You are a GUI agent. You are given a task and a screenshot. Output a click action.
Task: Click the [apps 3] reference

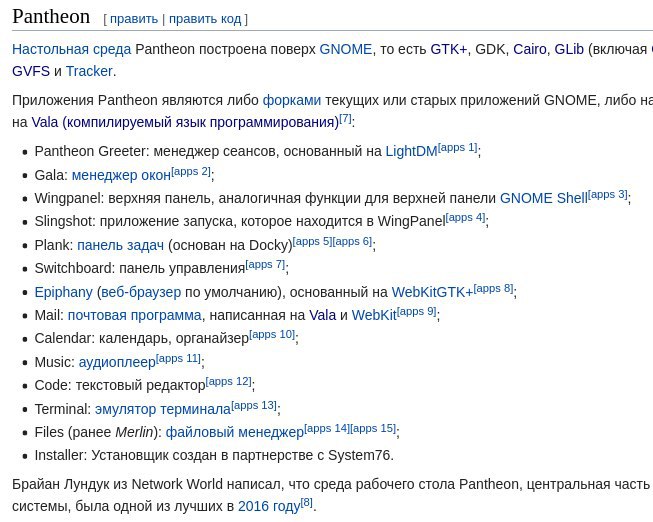pos(608,195)
